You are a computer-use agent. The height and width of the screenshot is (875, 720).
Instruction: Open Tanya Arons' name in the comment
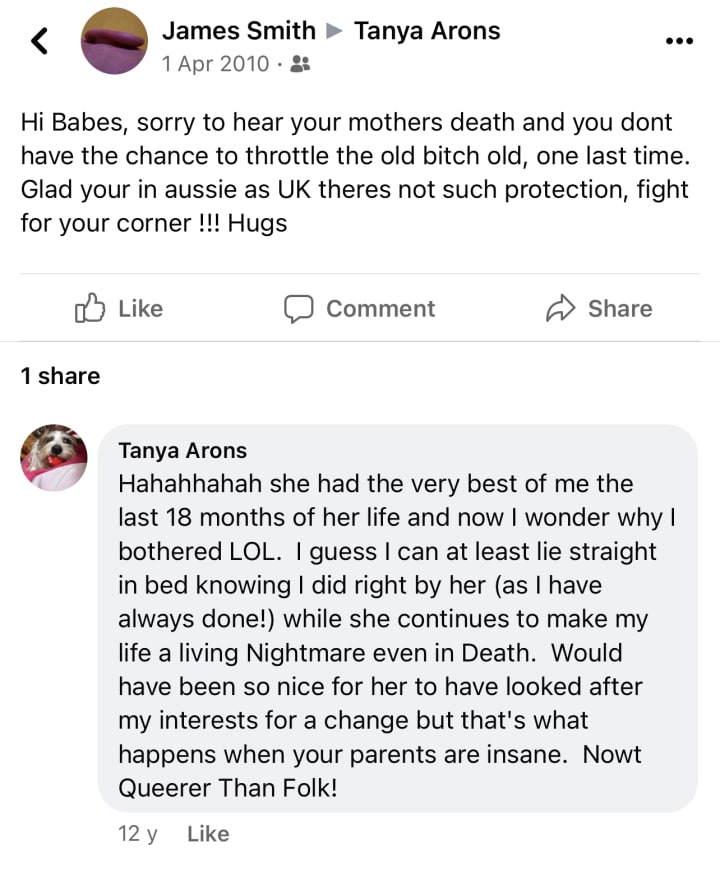click(182, 451)
